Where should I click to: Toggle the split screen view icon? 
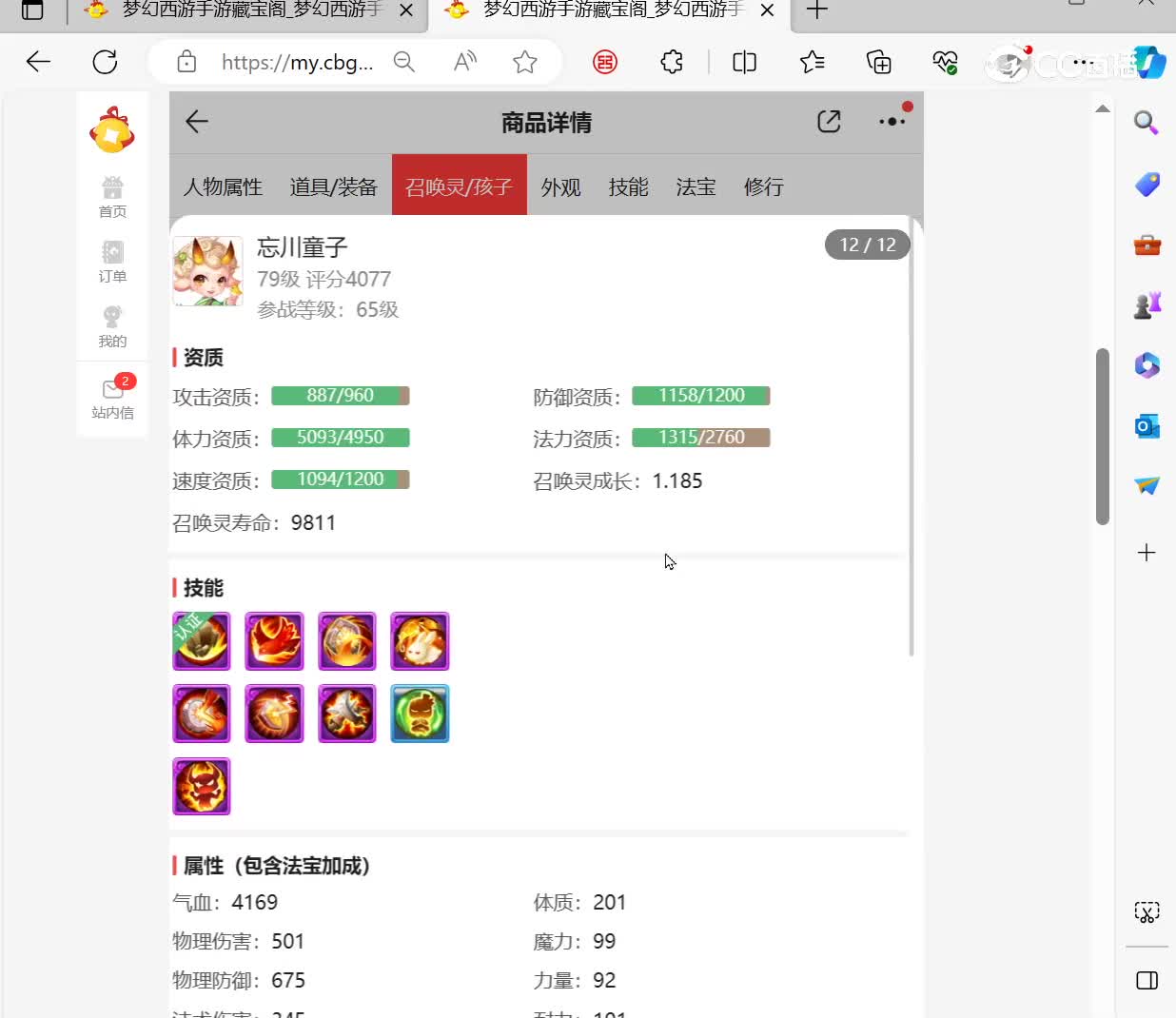[744, 62]
